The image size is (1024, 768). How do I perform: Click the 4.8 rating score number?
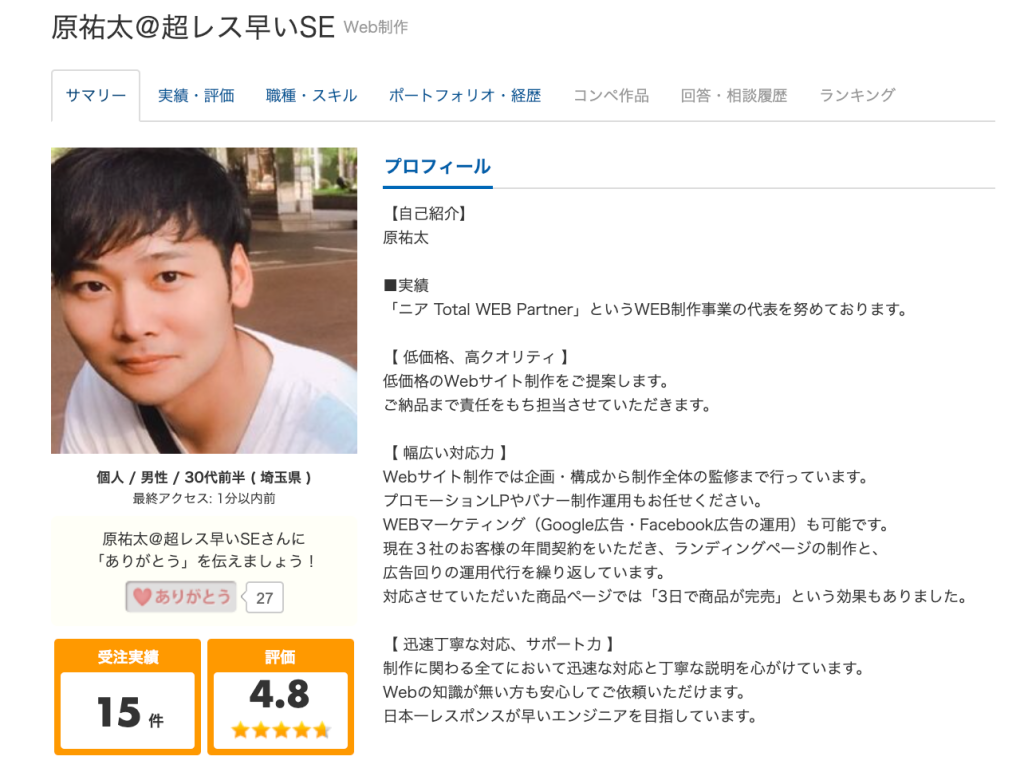(x=280, y=694)
